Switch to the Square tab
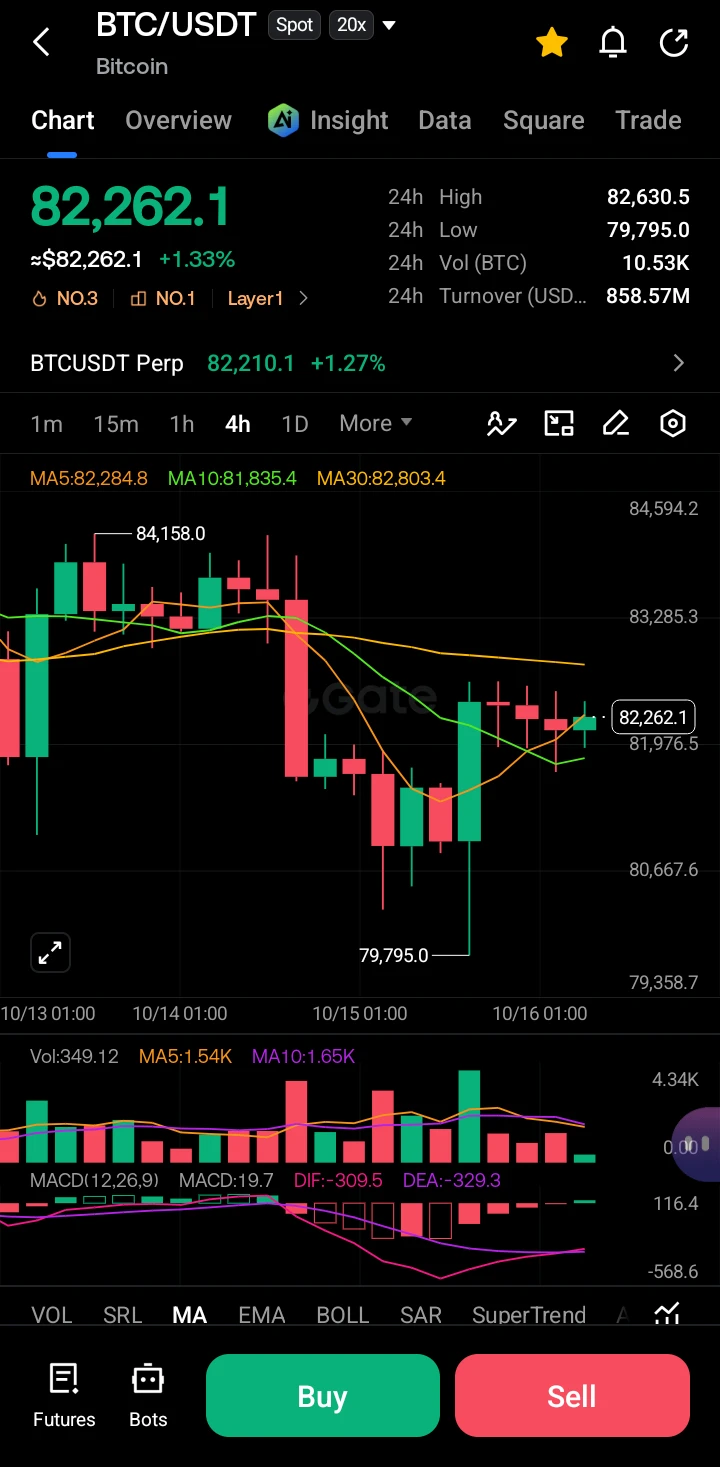Image resolution: width=720 pixels, height=1467 pixels. [544, 120]
